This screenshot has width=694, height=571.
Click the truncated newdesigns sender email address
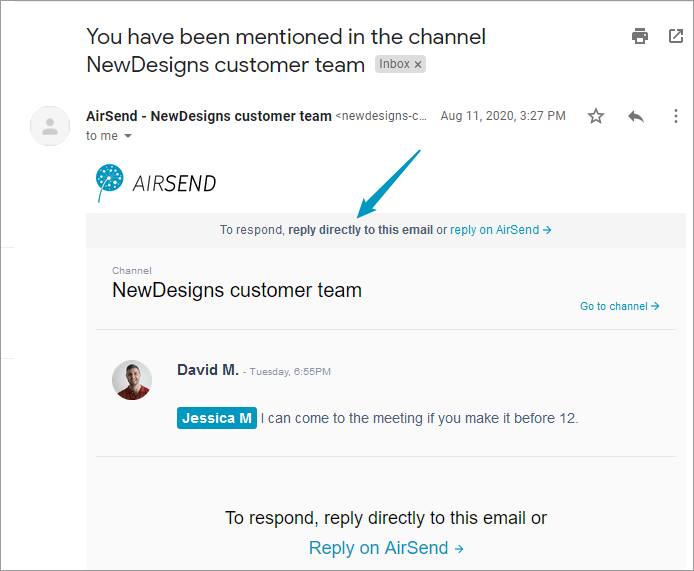(381, 116)
